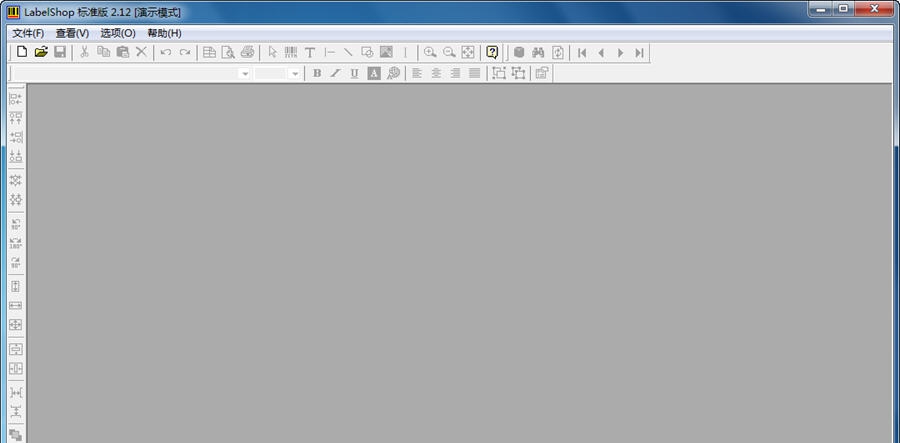
Task: Go to the next record
Action: pos(620,52)
